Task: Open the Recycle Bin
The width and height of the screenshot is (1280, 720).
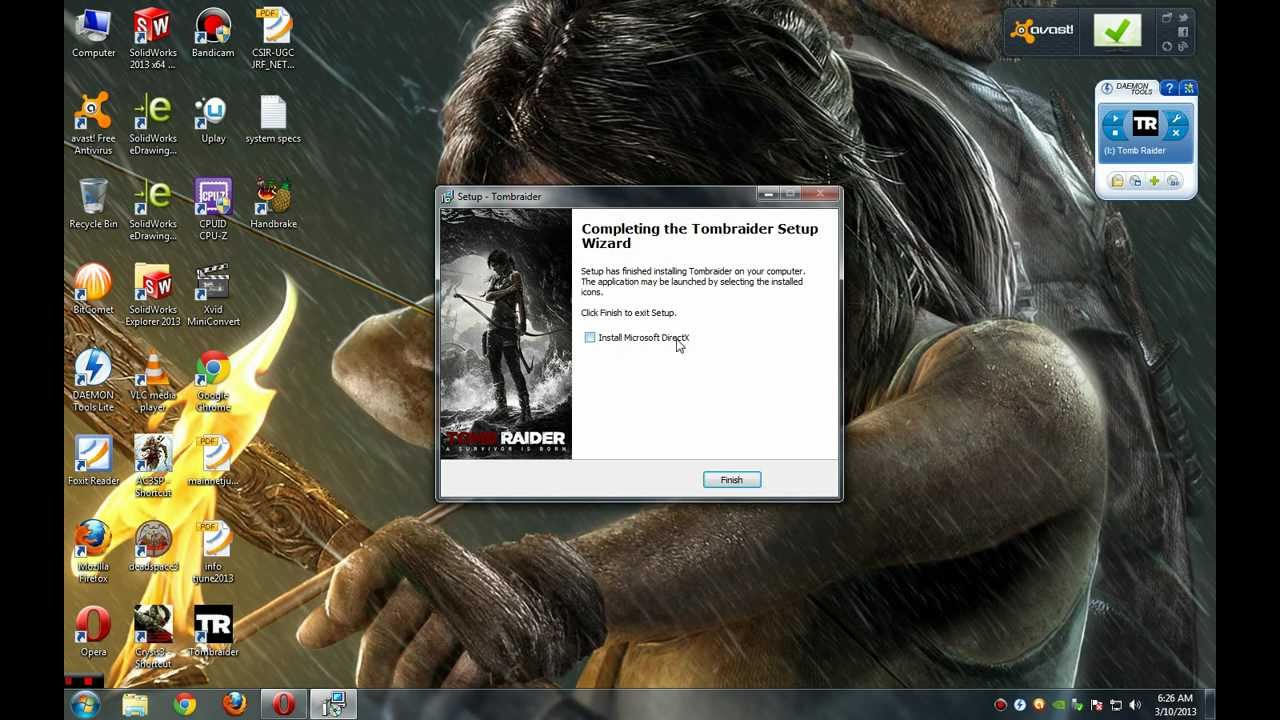Action: pos(93,204)
